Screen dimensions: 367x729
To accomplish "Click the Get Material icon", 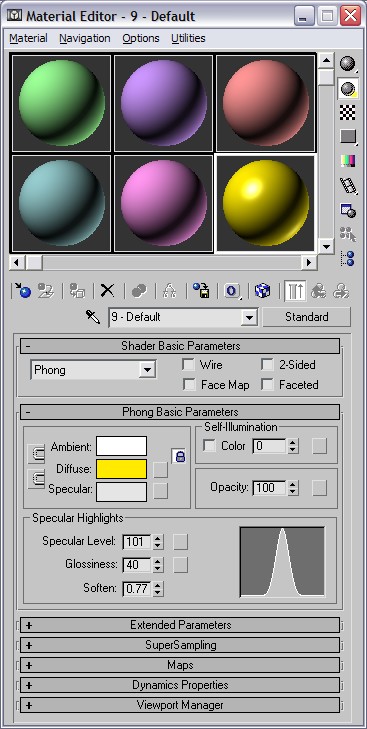I will [x=22, y=291].
